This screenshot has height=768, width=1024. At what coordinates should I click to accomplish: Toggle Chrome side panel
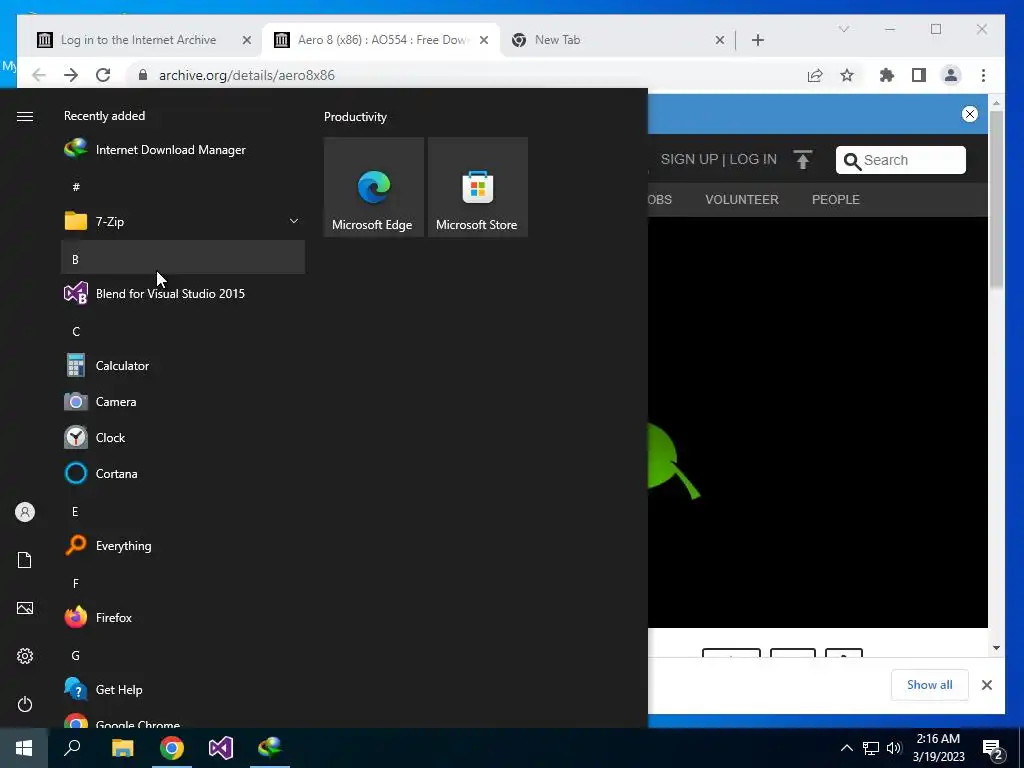919,75
